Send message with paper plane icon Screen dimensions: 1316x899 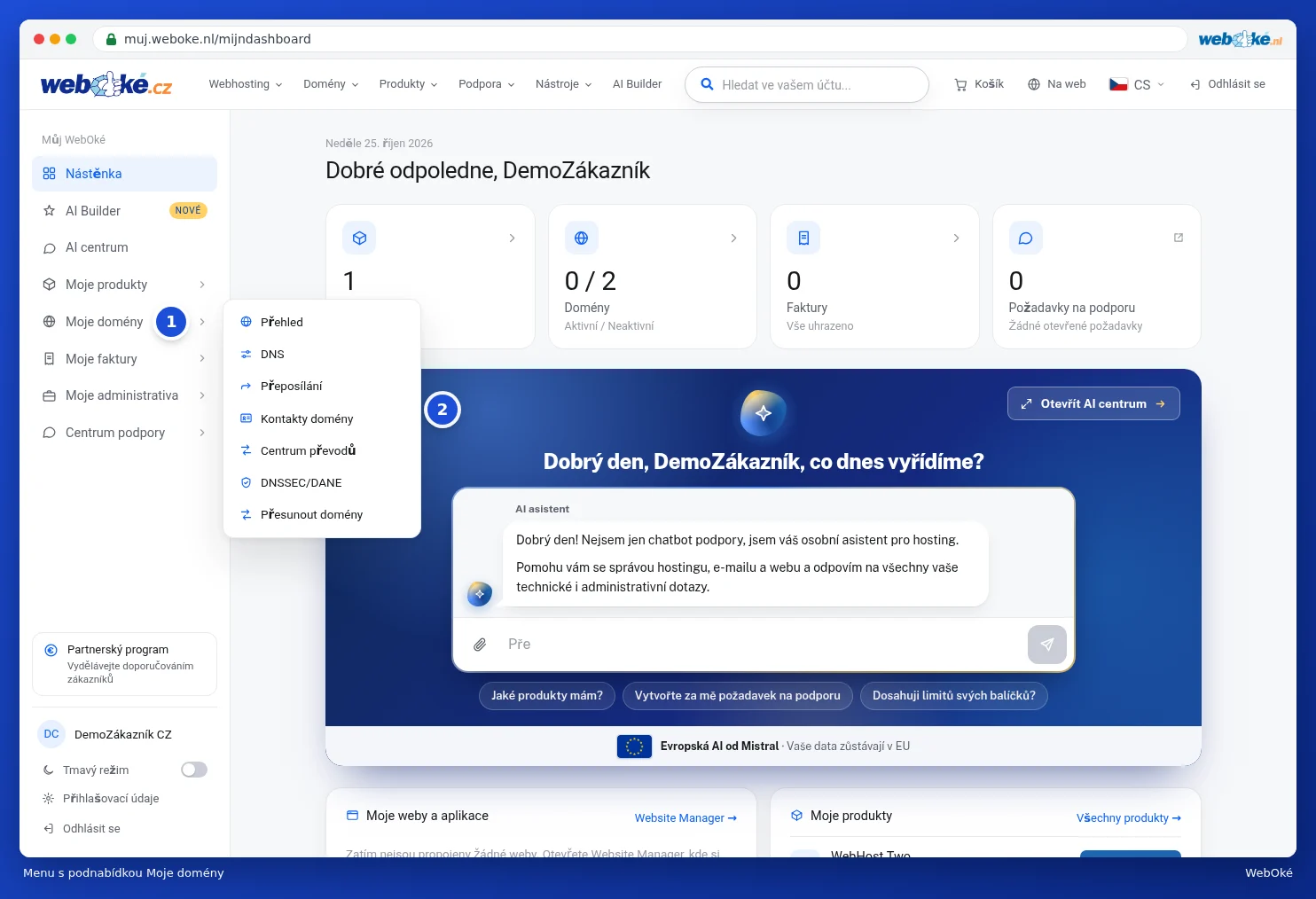[x=1046, y=645]
